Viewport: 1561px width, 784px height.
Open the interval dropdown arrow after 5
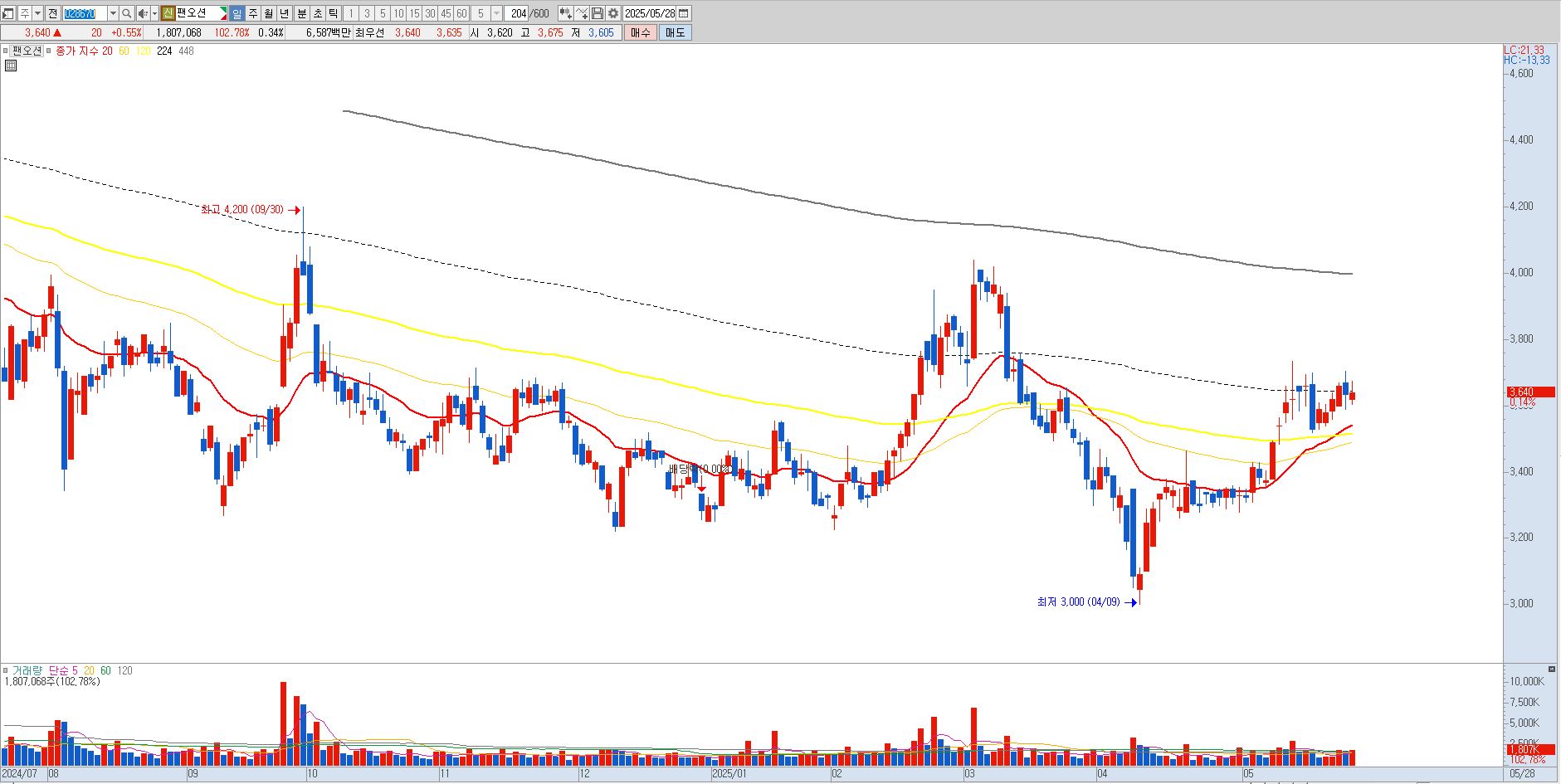pos(496,13)
